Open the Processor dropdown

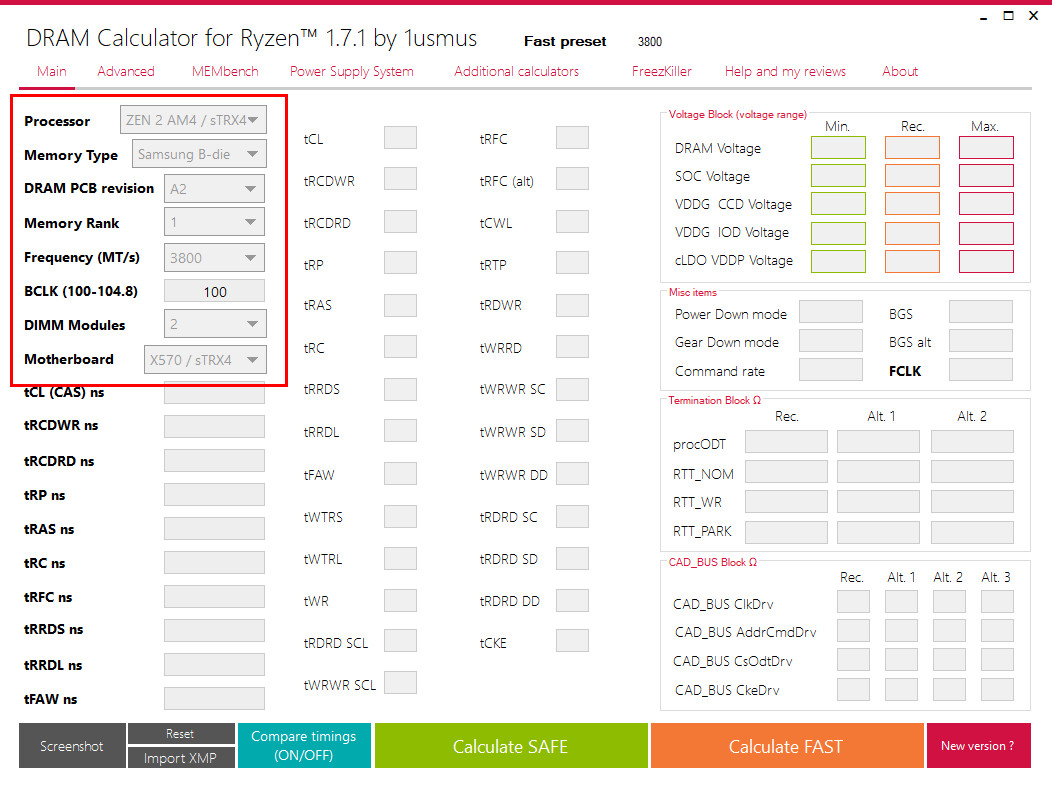193,120
